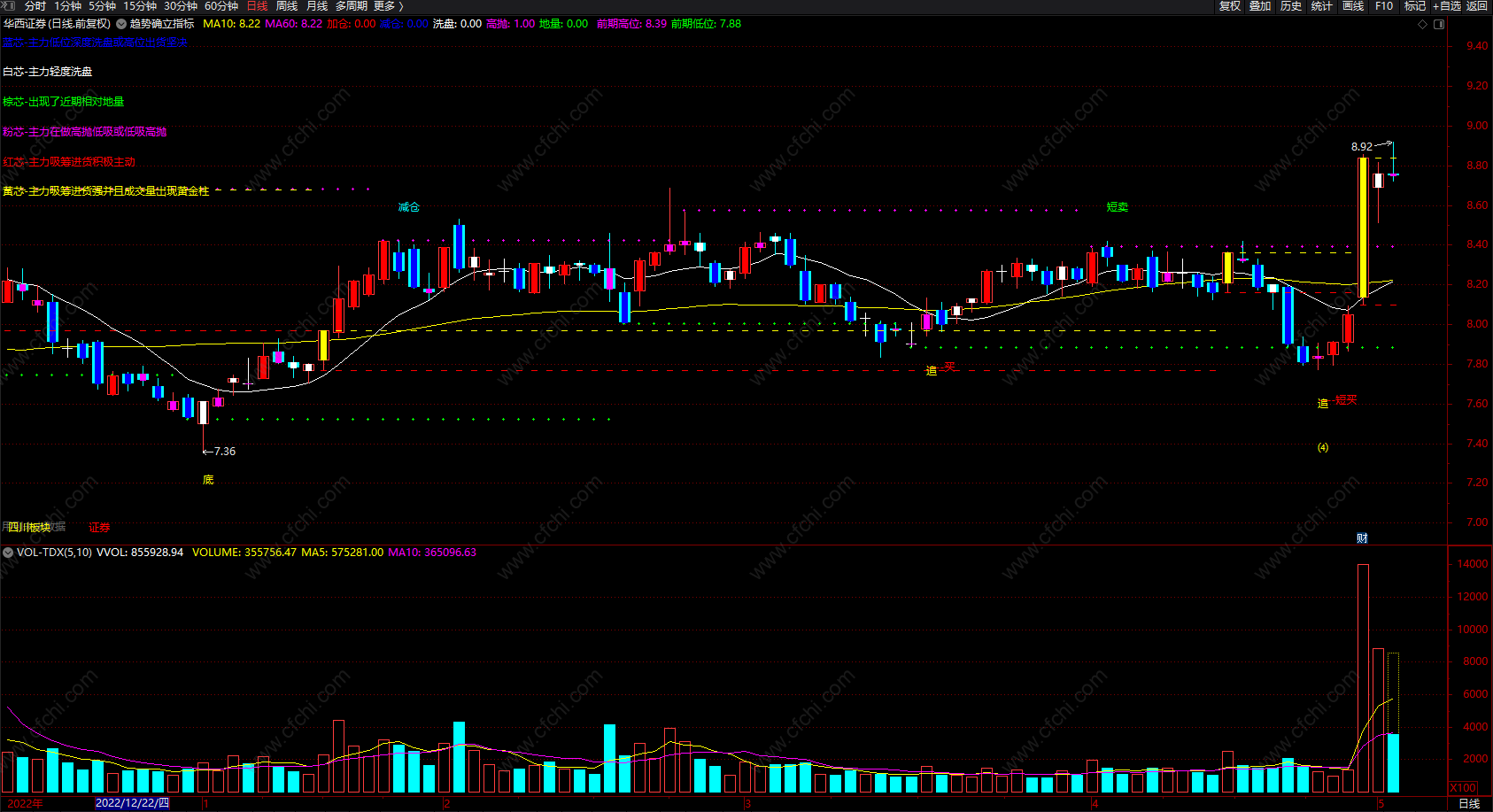Viewport: 1493px width, 812px height.
Task: Click the 返回 back button
Action: tap(1477, 6)
